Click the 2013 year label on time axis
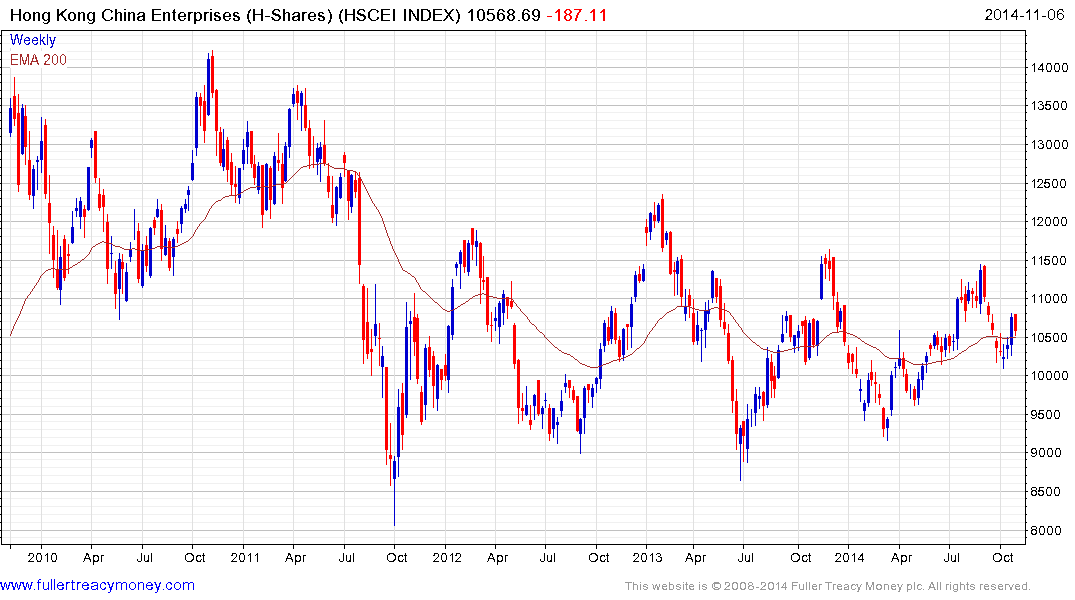The height and width of the screenshot is (600, 1075). (647, 557)
